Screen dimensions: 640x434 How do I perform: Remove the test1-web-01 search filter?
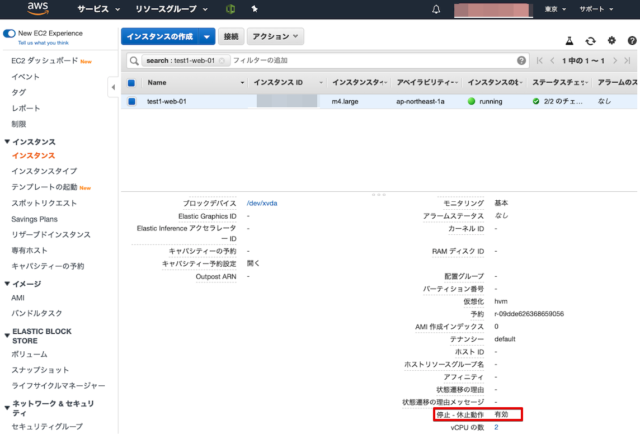pos(222,61)
